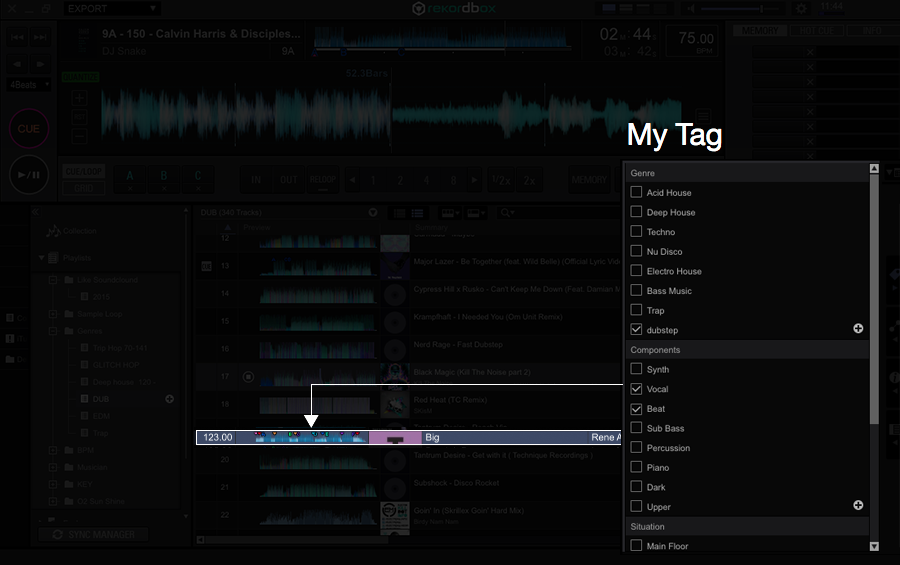The width and height of the screenshot is (900, 565).
Task: Enable the Trap checkbox in My Tag
Action: coord(636,309)
